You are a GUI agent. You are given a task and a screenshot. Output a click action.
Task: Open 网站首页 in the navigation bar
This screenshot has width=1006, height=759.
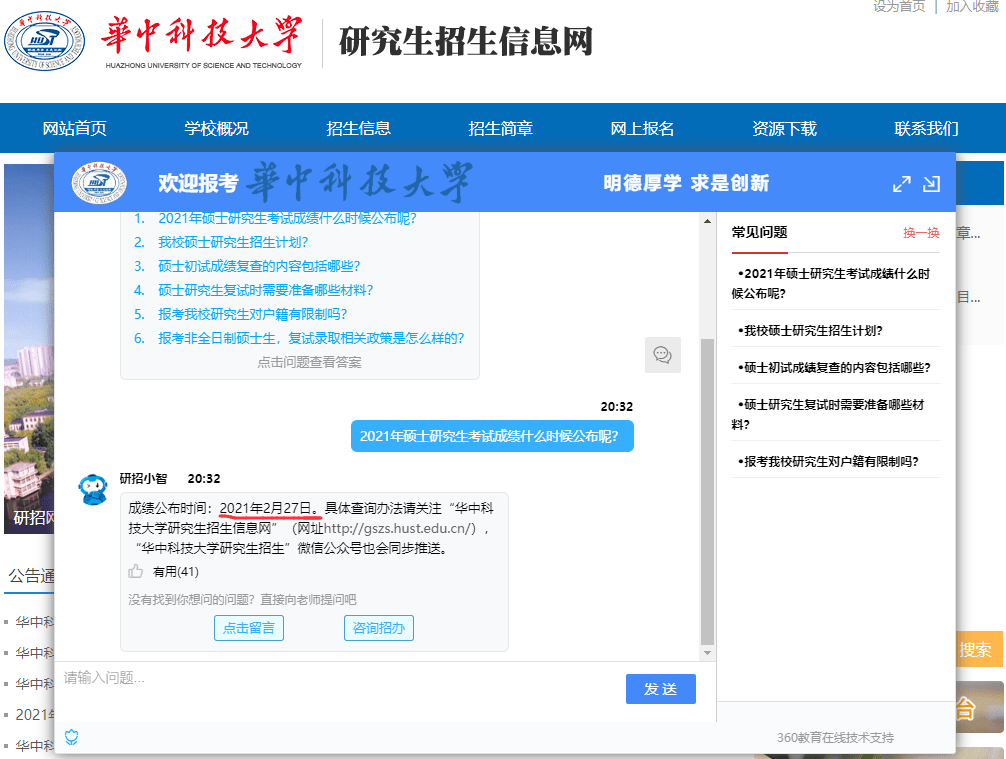(x=74, y=128)
